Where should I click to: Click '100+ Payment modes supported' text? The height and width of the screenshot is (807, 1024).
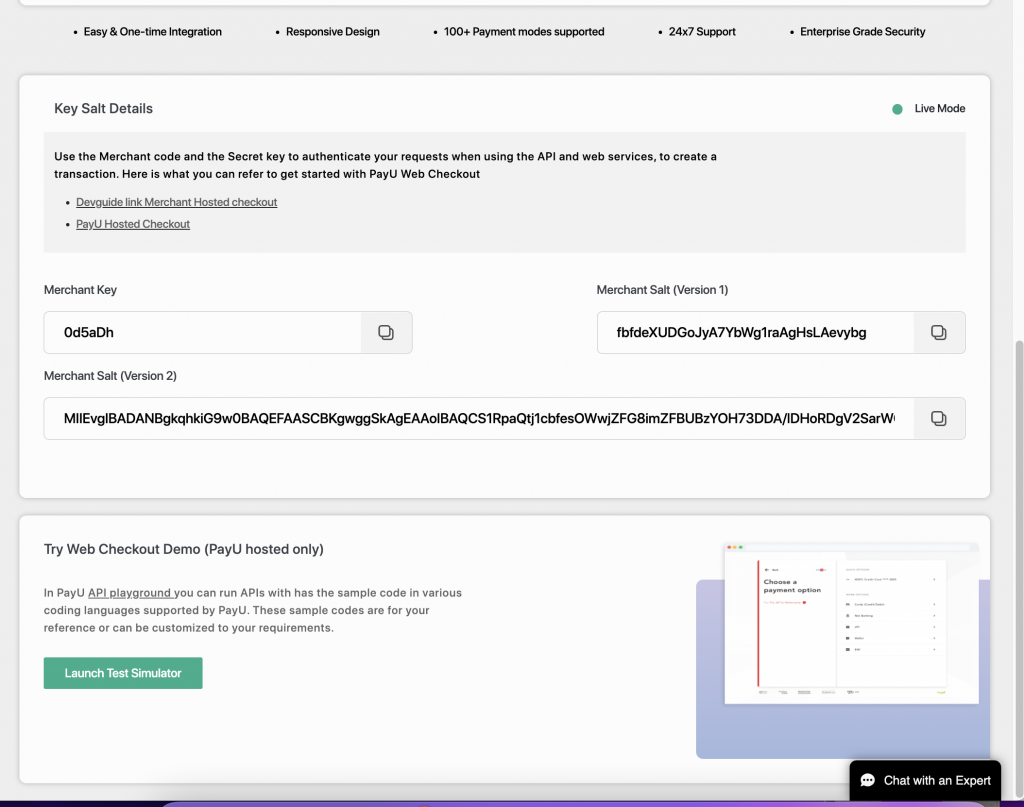point(524,31)
